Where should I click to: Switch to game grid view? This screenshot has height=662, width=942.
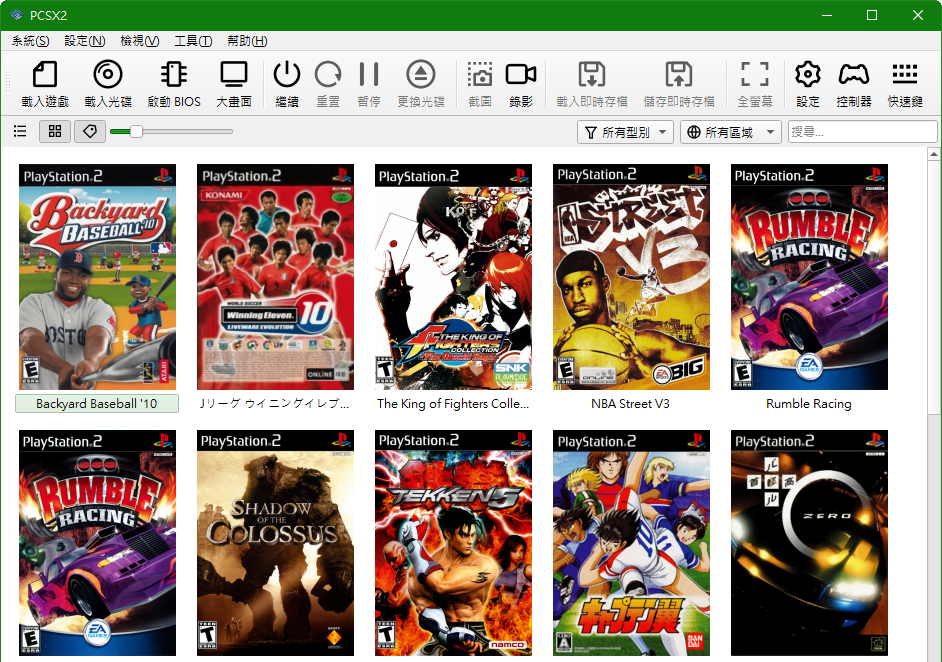(55, 131)
